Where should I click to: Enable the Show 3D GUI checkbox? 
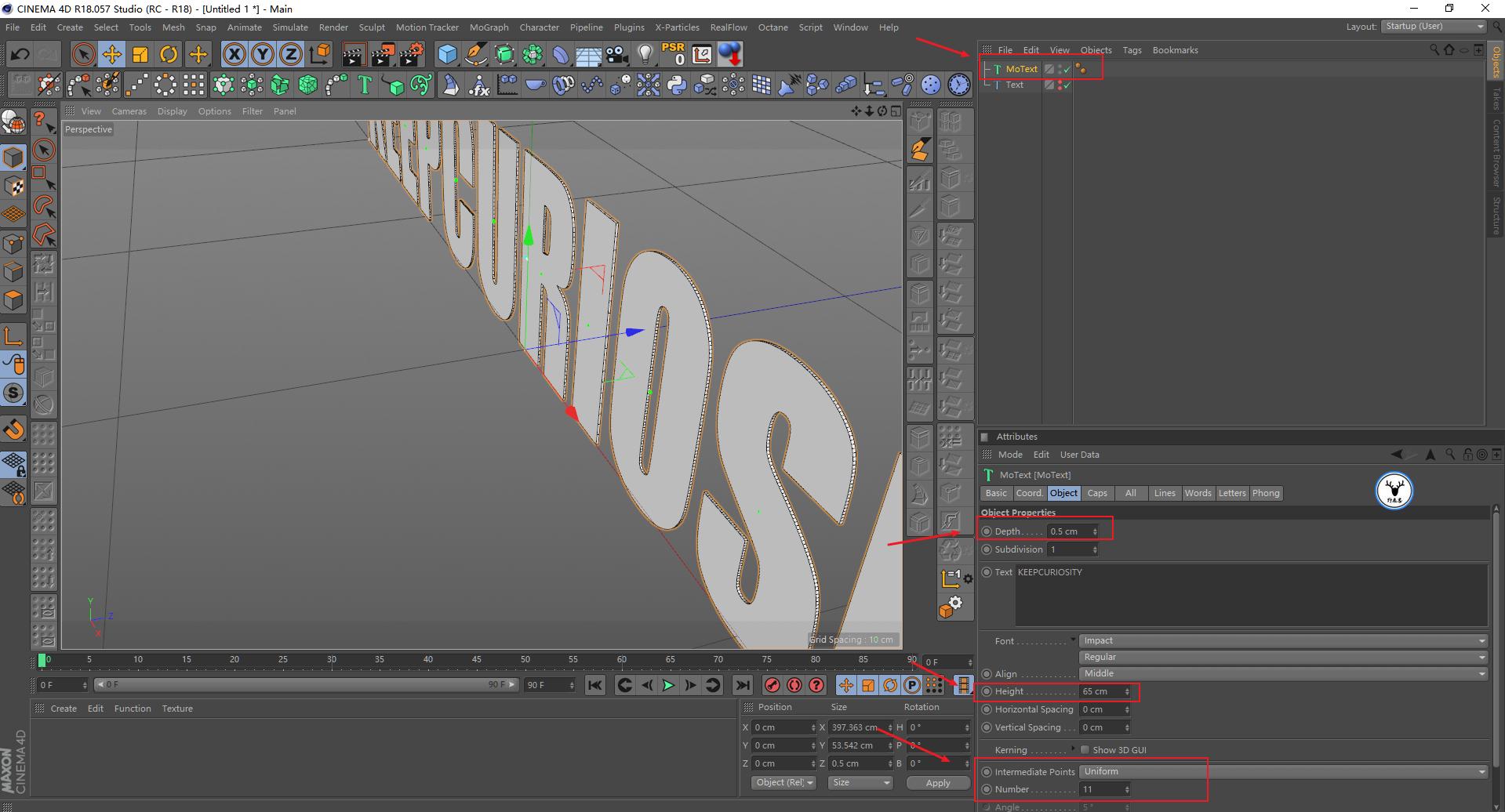tap(1085, 749)
